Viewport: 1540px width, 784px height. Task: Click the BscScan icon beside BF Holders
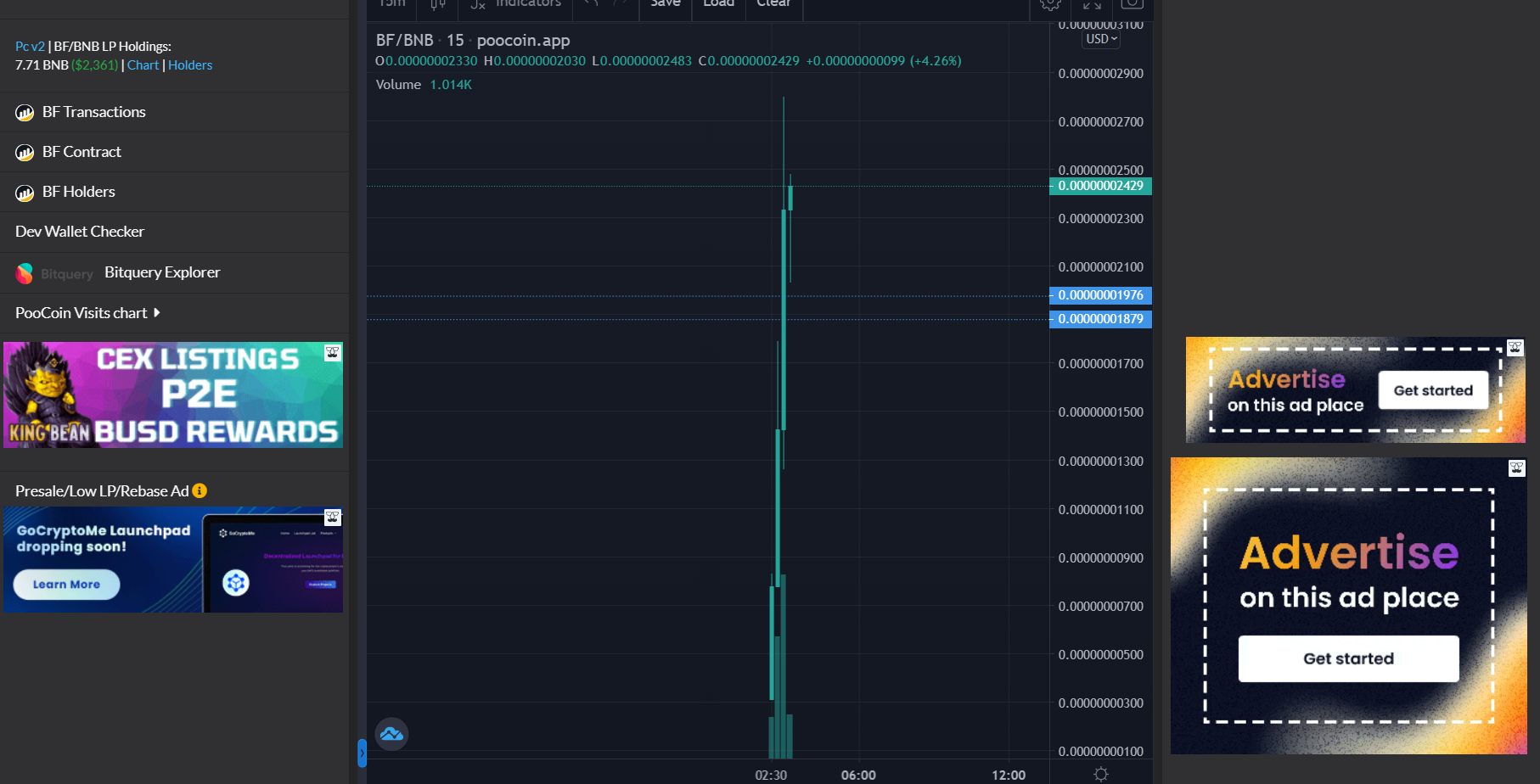tap(25, 193)
